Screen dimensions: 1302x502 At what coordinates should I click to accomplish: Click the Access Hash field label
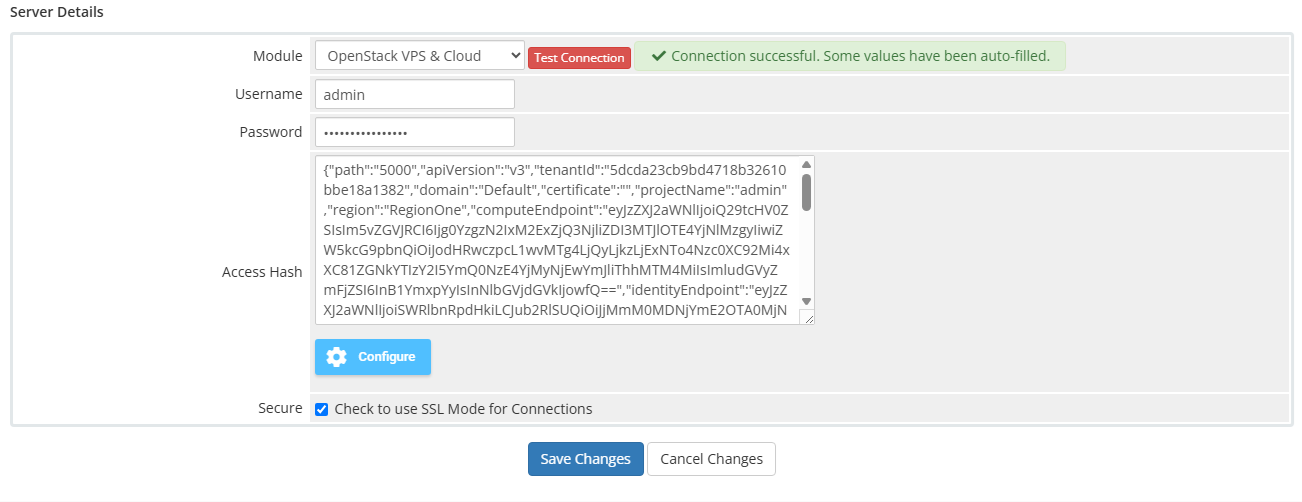coord(262,272)
